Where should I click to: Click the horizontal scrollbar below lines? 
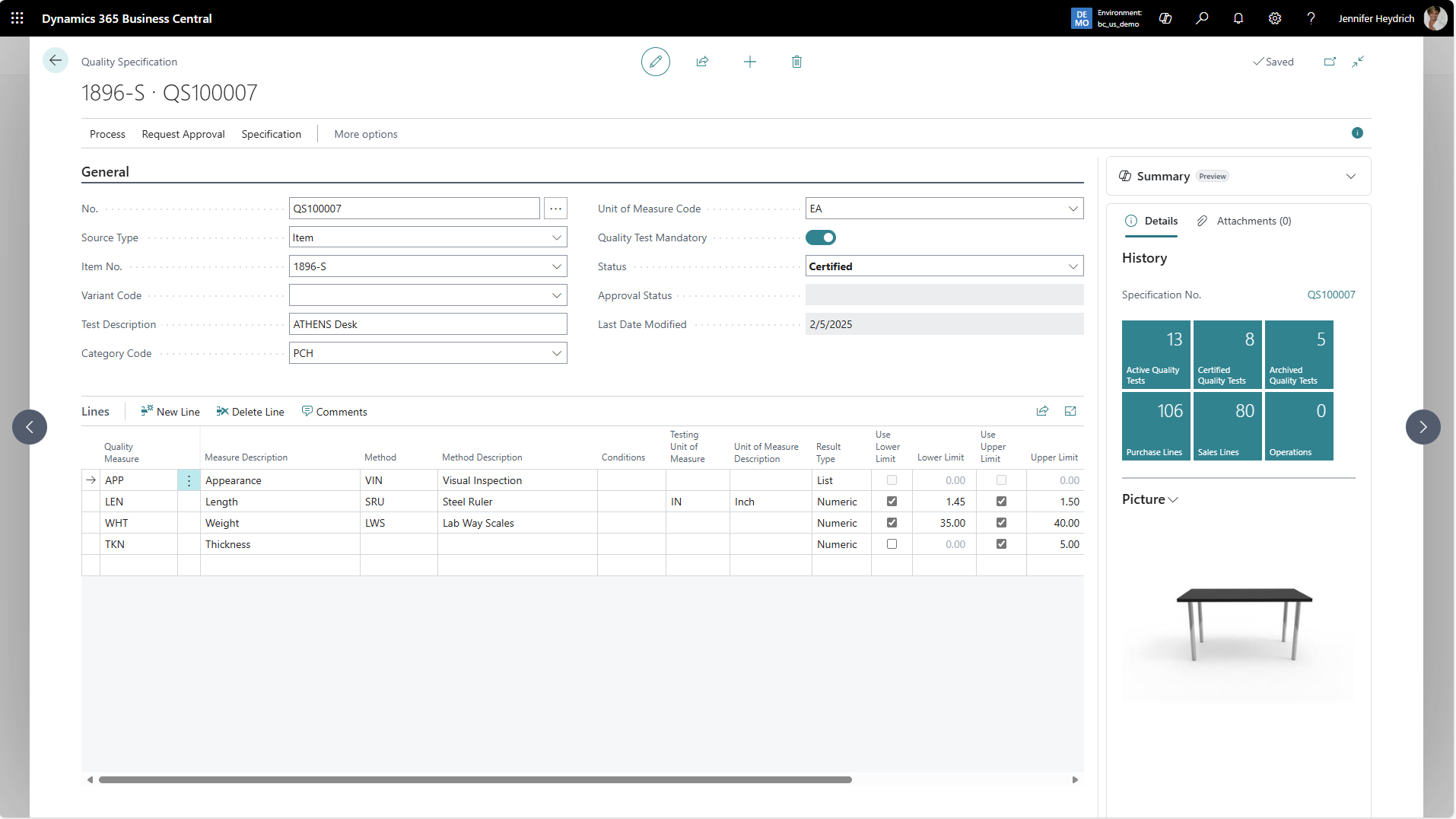475,779
